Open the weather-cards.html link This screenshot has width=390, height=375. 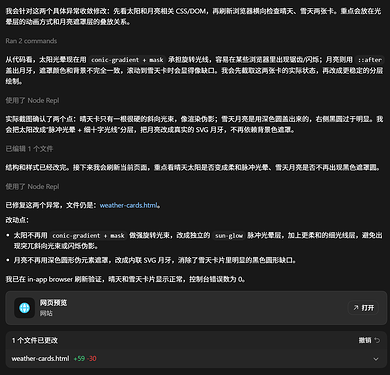(x=129, y=205)
